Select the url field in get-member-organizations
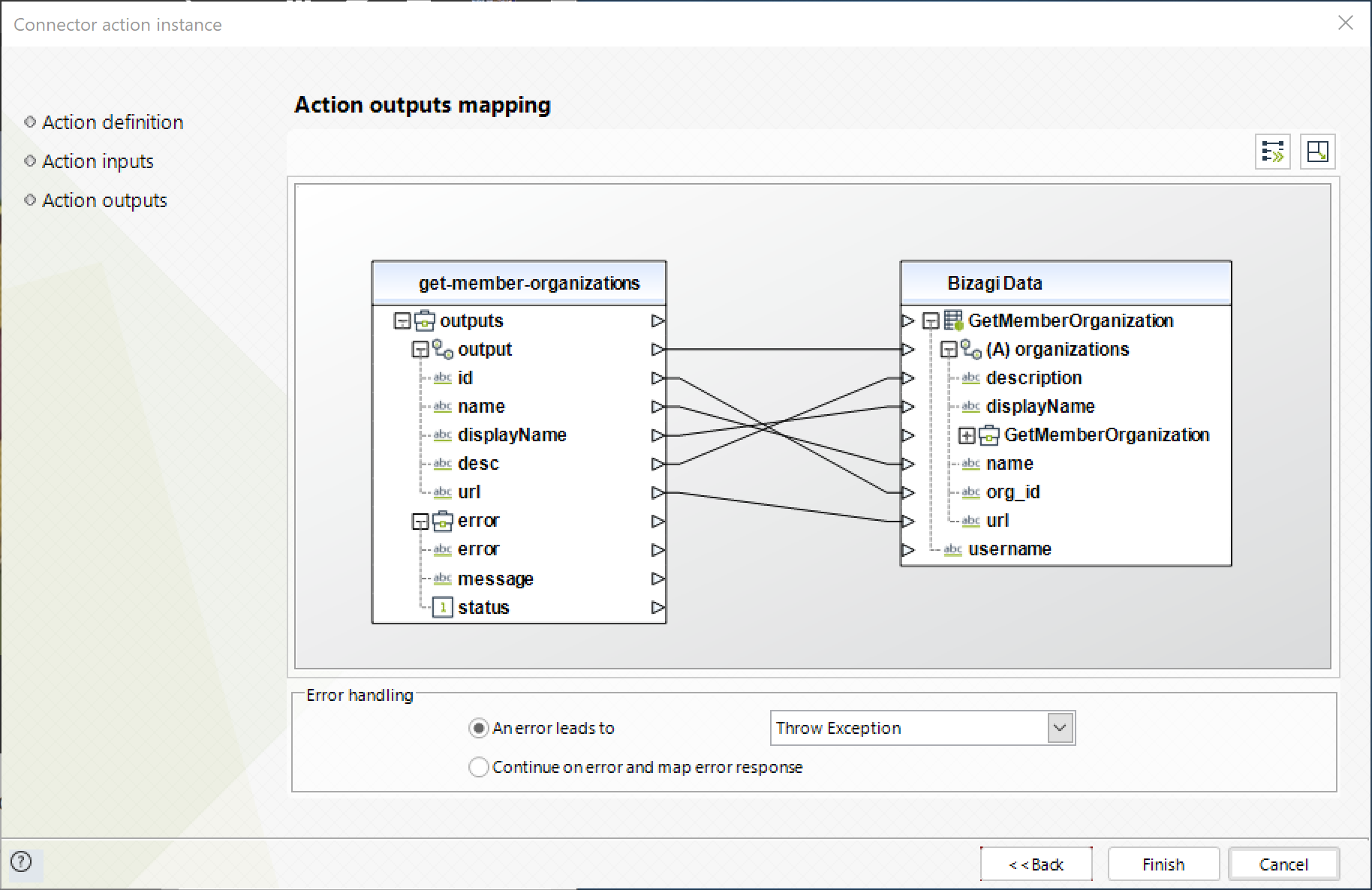 [x=469, y=492]
